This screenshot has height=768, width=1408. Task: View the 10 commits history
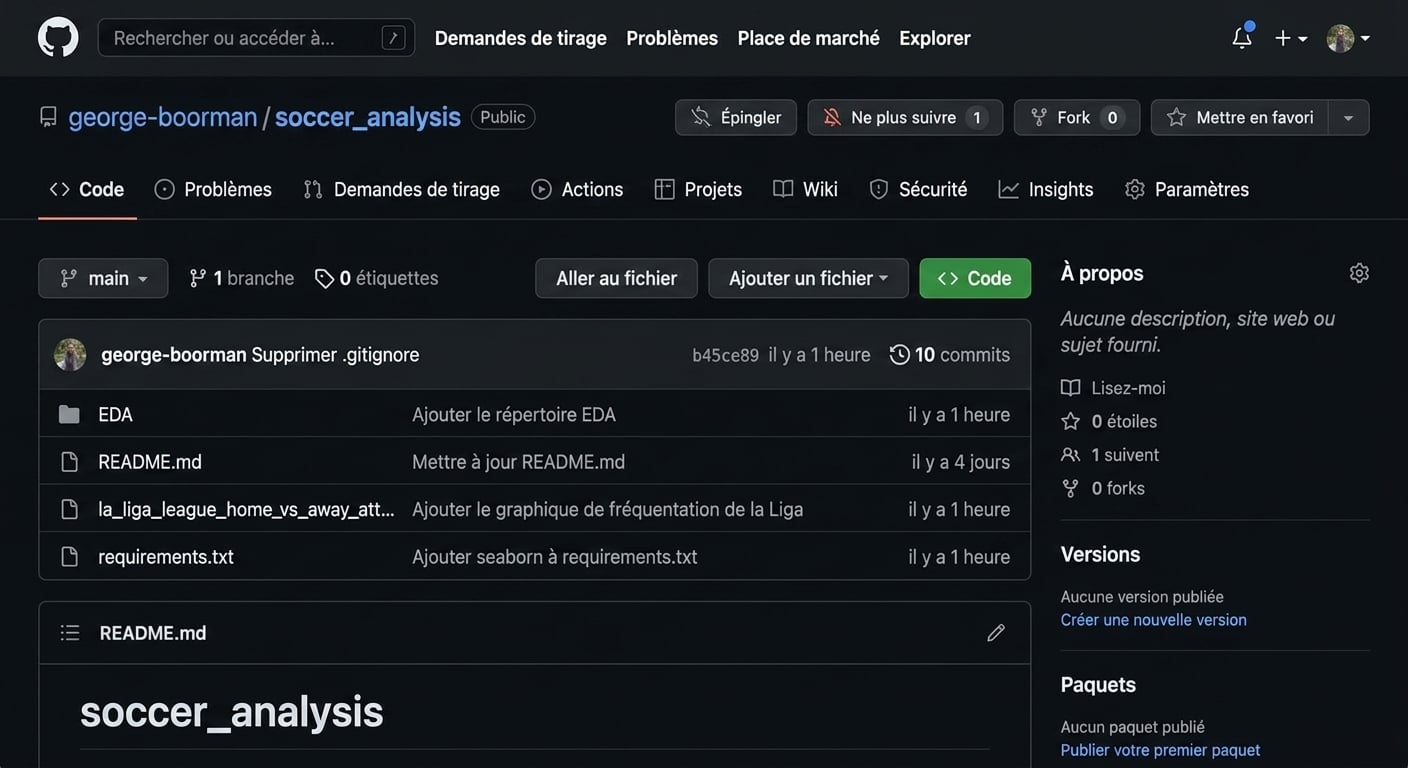tap(950, 354)
